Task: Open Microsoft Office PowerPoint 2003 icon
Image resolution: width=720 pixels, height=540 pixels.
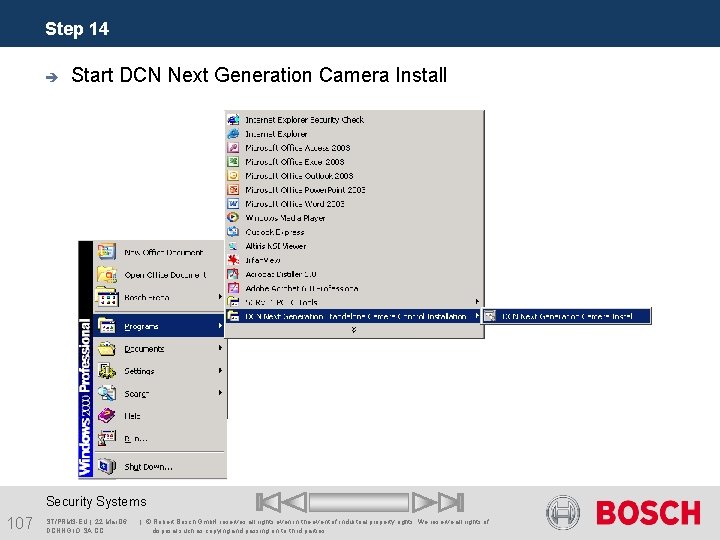Action: coord(233,190)
